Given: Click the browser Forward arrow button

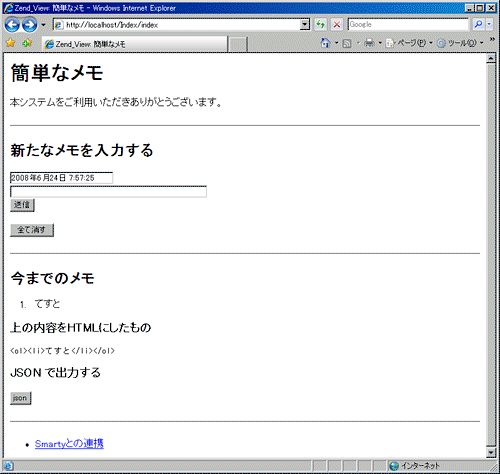Looking at the screenshot, I should 30,25.
